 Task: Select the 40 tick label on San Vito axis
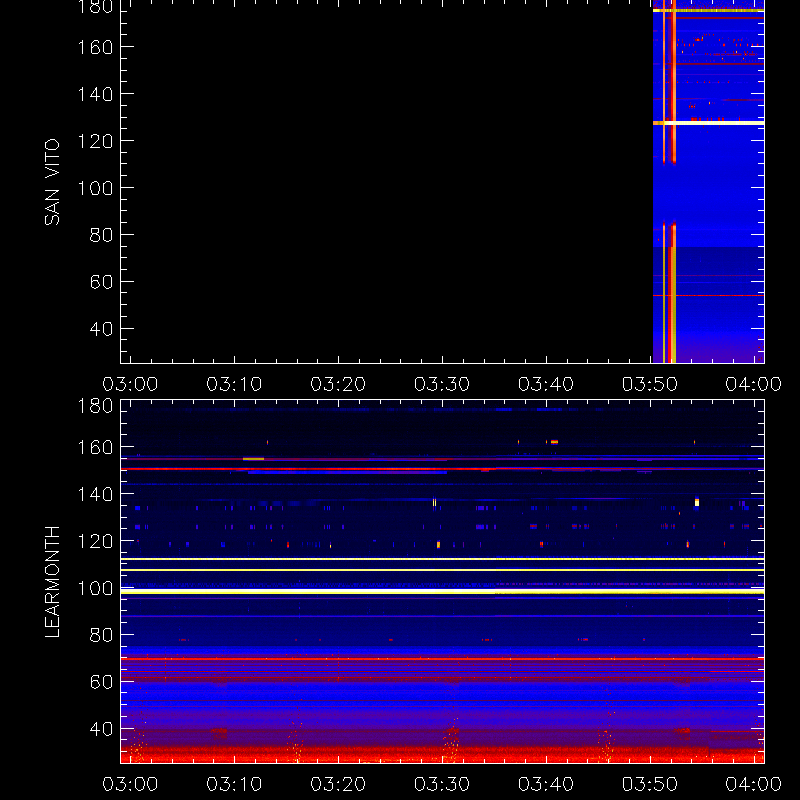(x=101, y=329)
